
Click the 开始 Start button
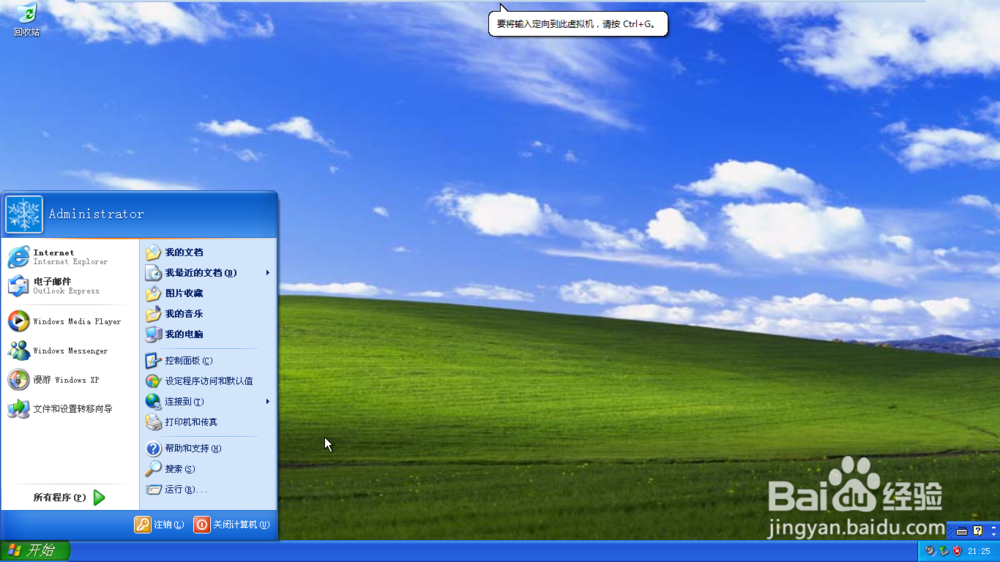point(35,550)
